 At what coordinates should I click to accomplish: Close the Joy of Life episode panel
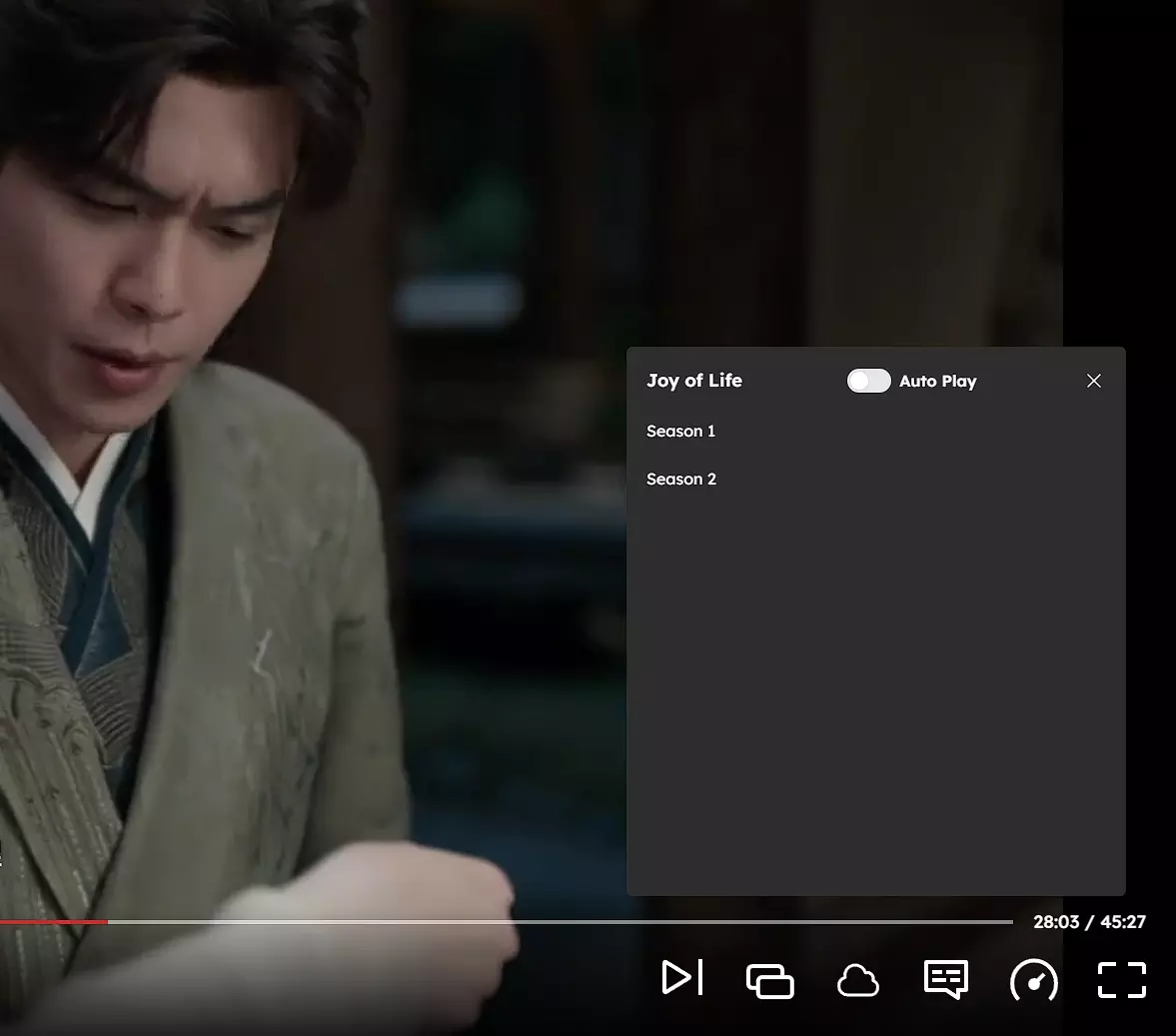1094,381
